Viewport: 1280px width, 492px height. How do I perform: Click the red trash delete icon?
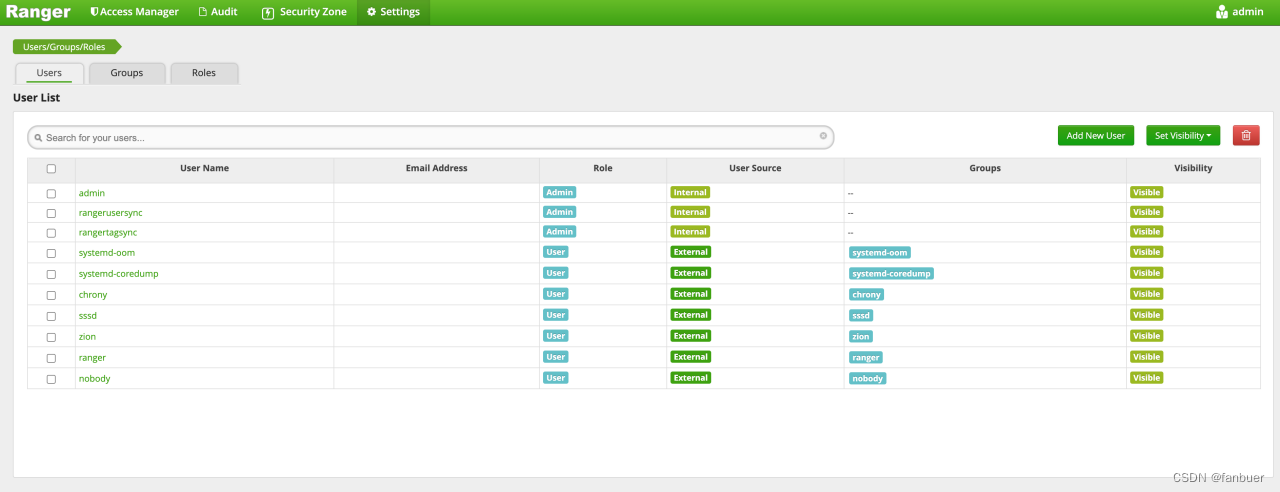1246,136
